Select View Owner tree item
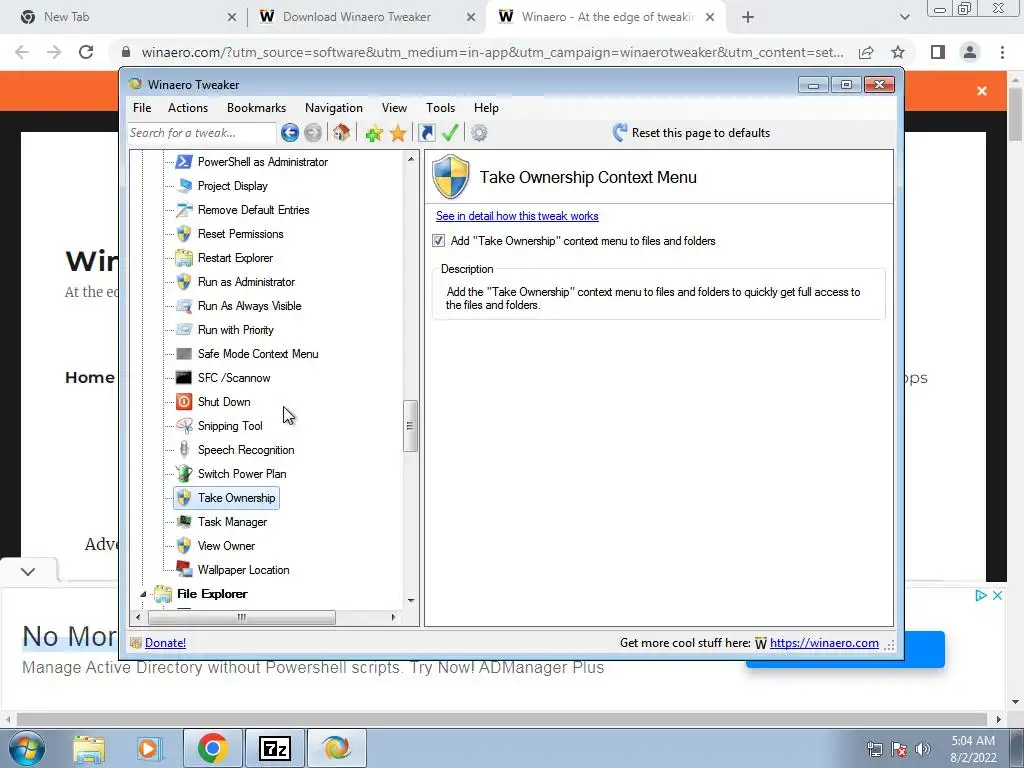The image size is (1024, 768). click(226, 546)
